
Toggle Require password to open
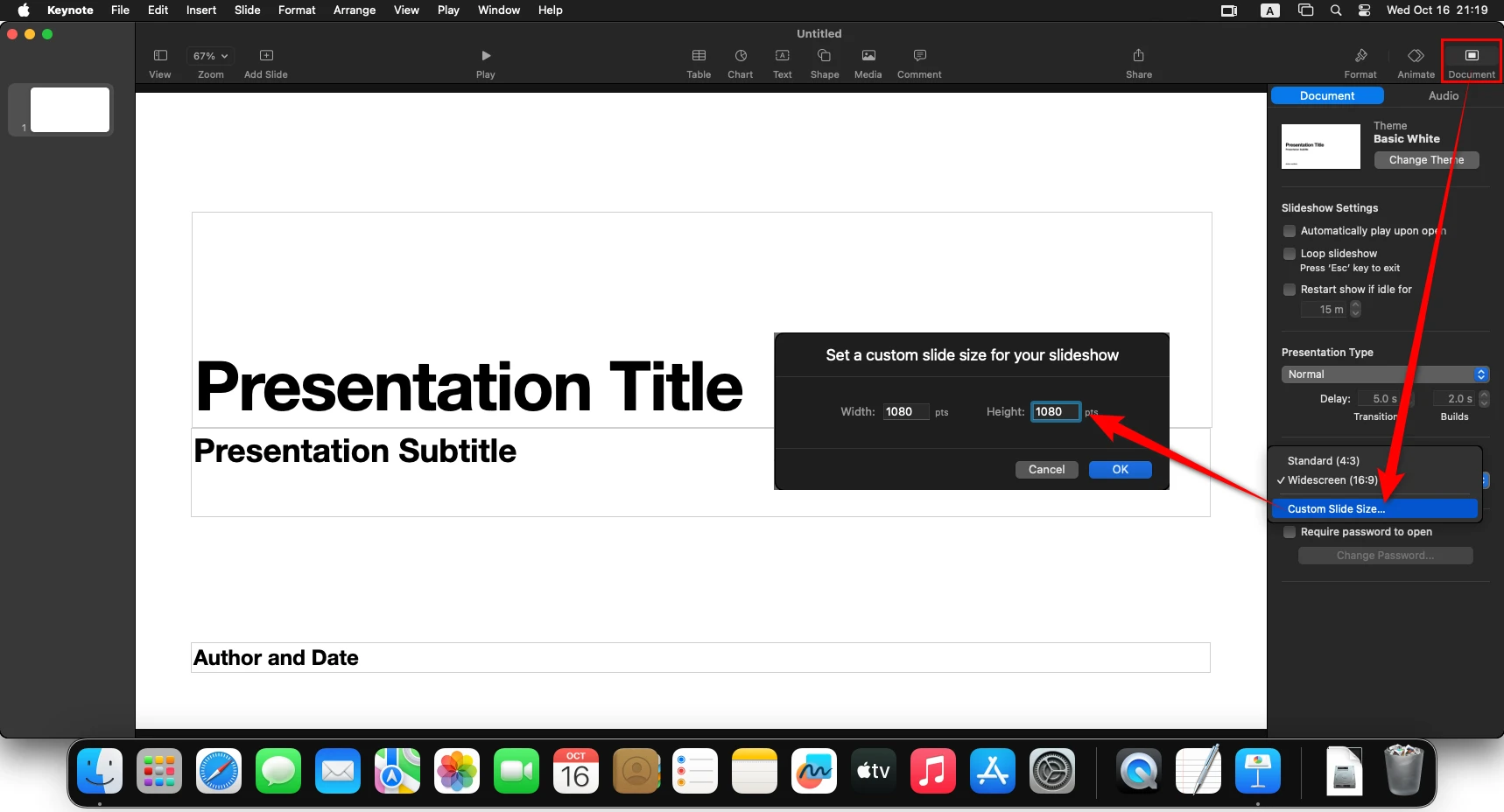click(1290, 532)
